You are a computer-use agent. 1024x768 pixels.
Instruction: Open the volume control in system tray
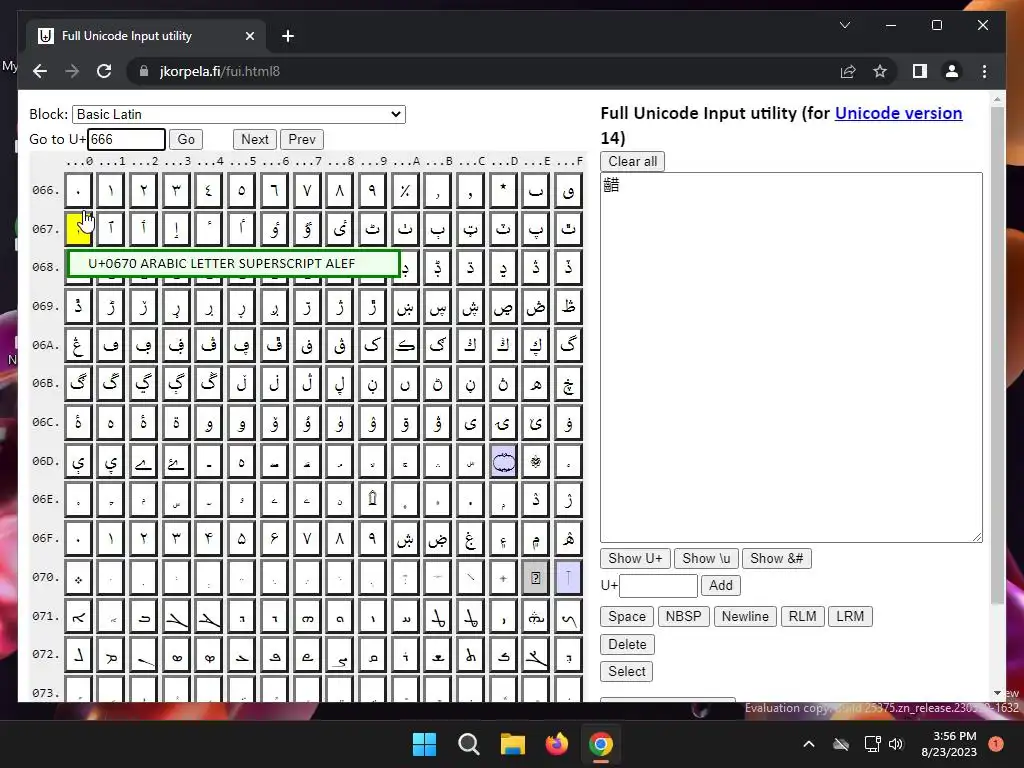tap(896, 744)
